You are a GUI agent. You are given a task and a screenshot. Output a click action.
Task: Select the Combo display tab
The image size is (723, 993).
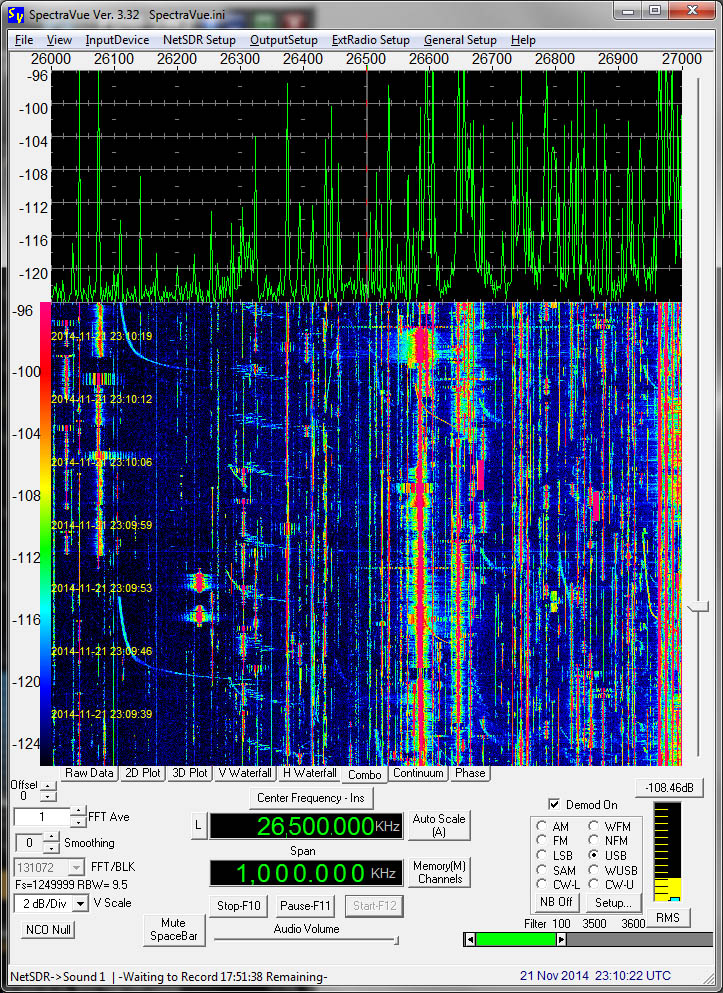[365, 775]
